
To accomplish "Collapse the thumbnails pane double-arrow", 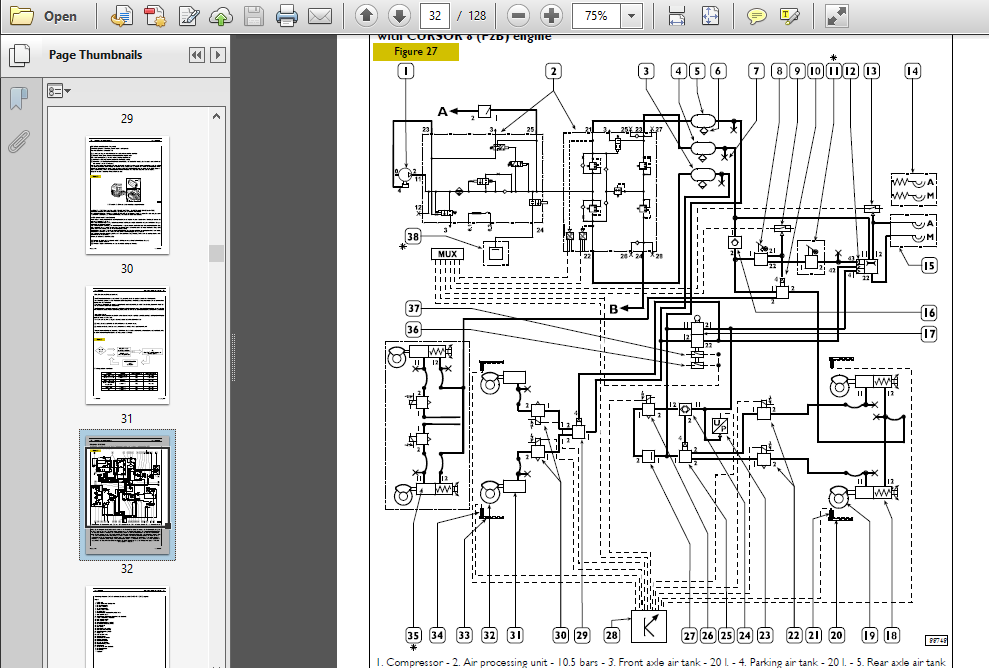I will click(197, 55).
